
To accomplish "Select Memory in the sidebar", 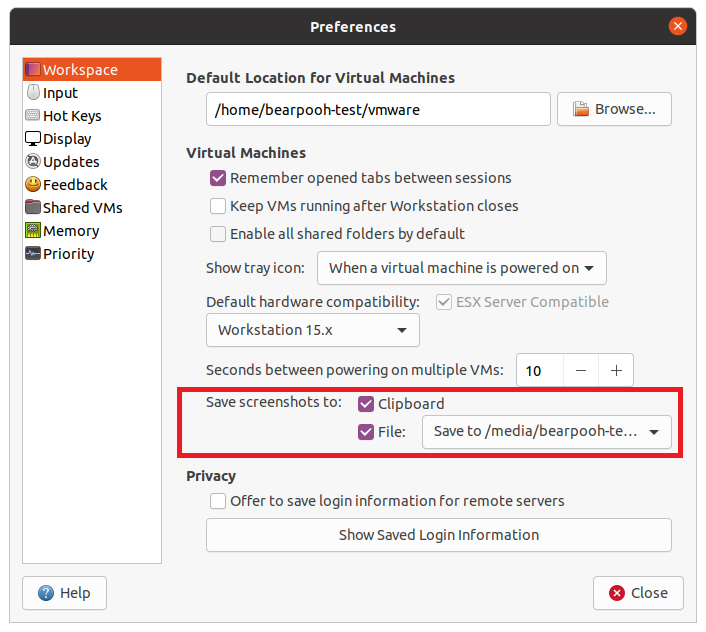I will [92, 230].
